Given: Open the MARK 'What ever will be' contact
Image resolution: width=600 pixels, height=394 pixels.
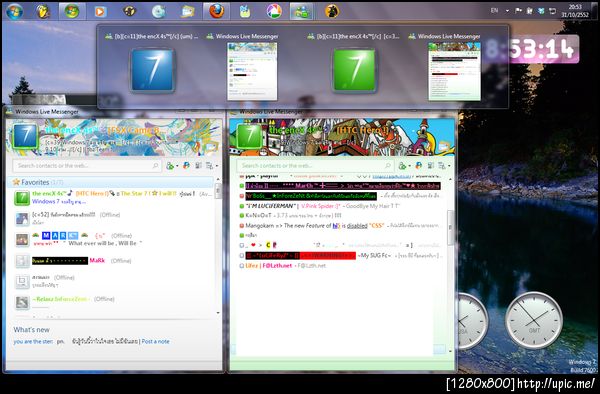Looking at the screenshot, I should (x=113, y=239).
